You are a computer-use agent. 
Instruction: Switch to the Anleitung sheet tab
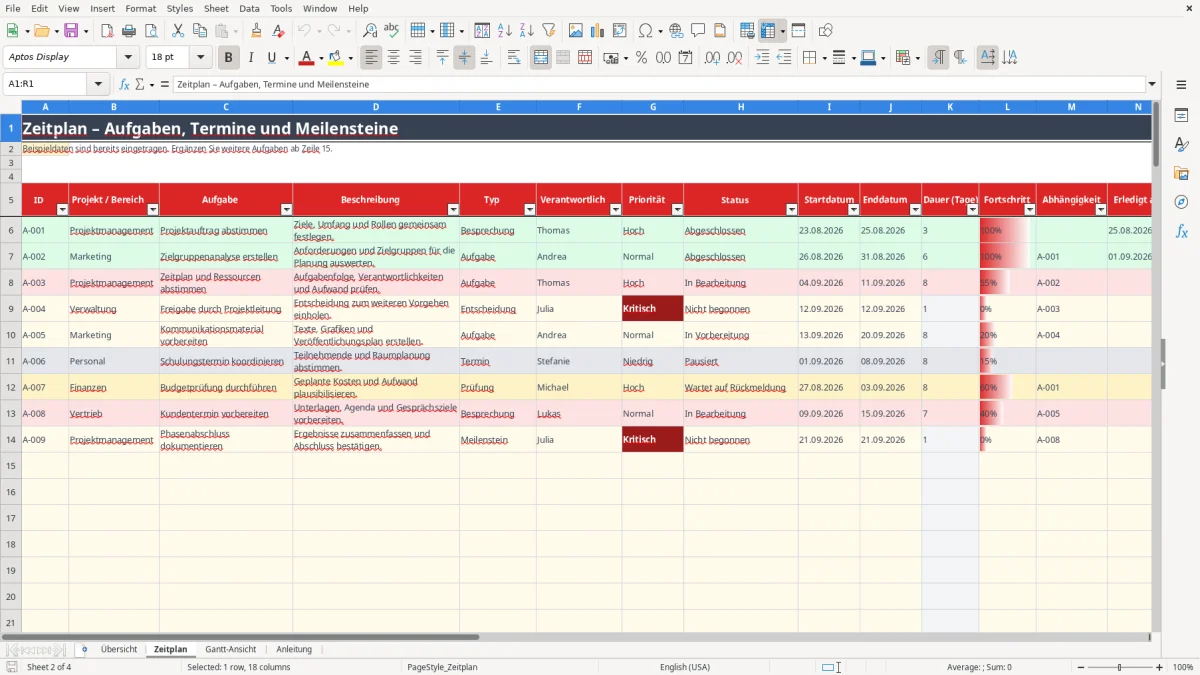click(294, 649)
